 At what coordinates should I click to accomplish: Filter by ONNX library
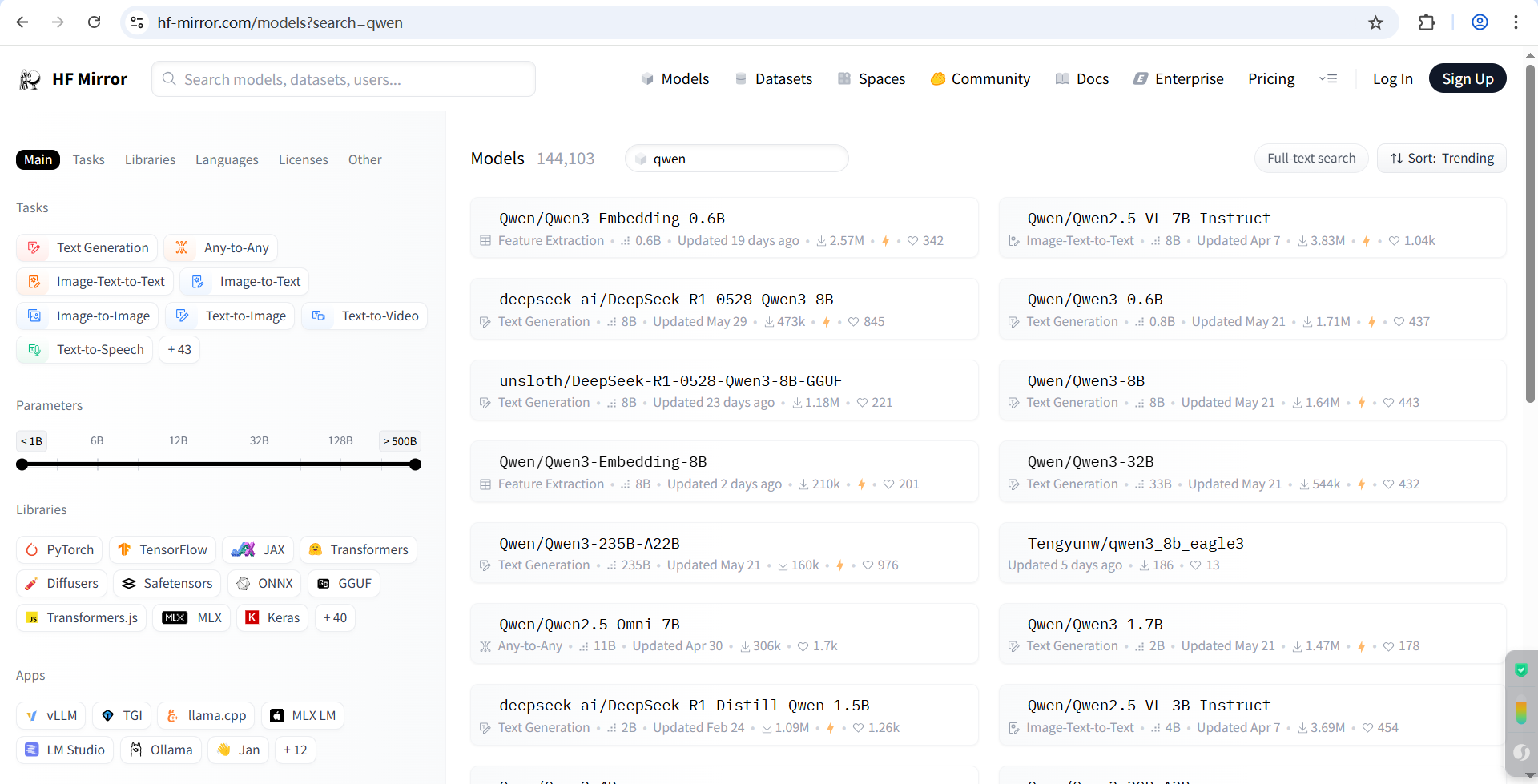tap(264, 584)
